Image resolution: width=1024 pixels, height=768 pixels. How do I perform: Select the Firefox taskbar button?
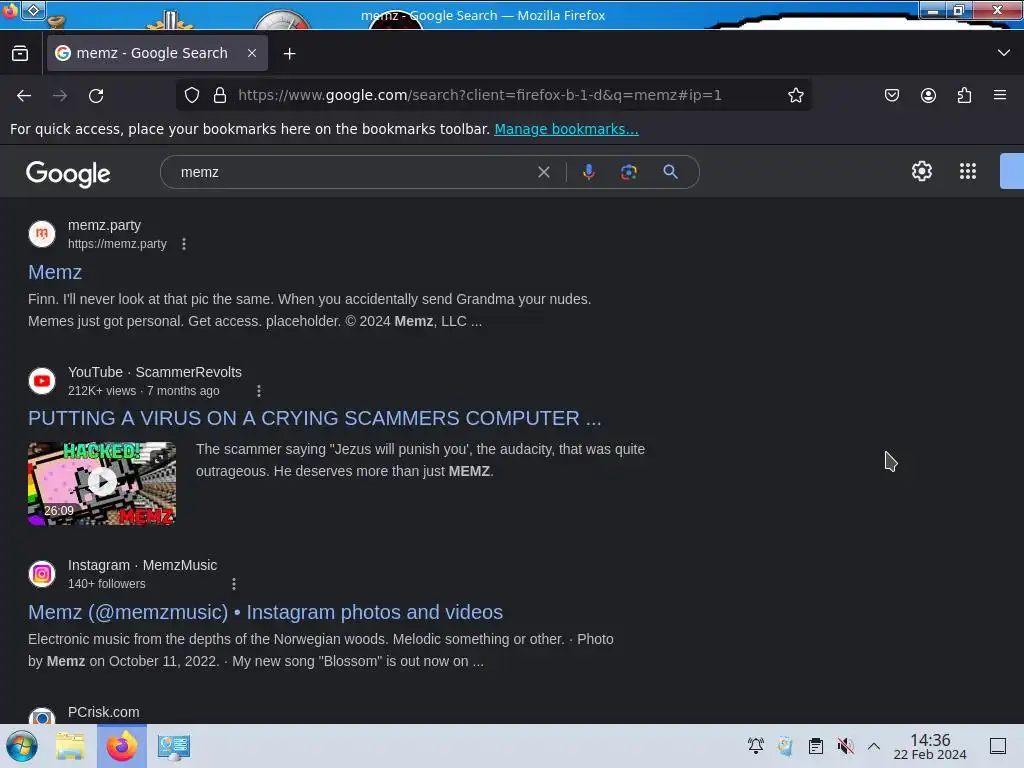click(122, 746)
